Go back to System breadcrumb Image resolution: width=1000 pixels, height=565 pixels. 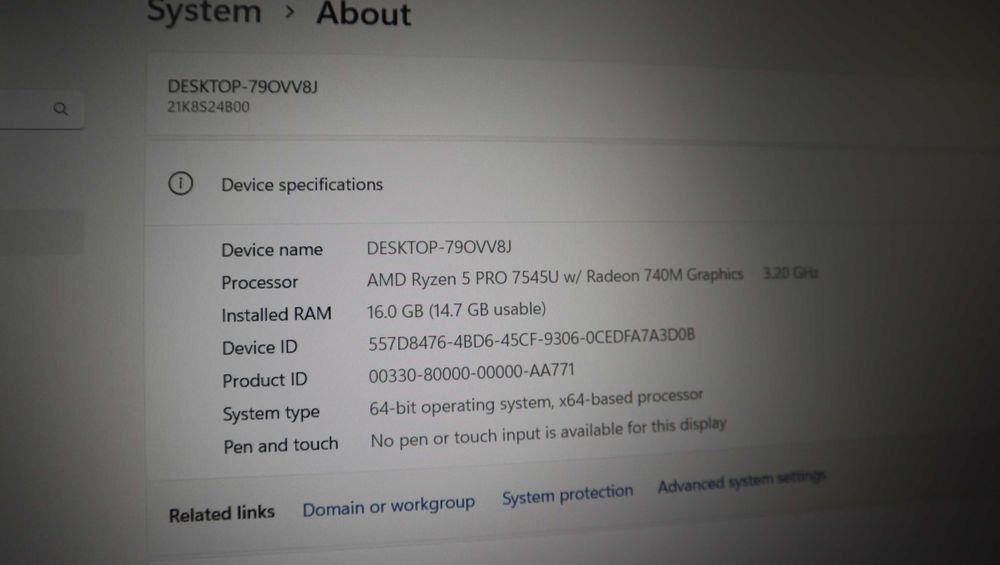pyautogui.click(x=204, y=12)
